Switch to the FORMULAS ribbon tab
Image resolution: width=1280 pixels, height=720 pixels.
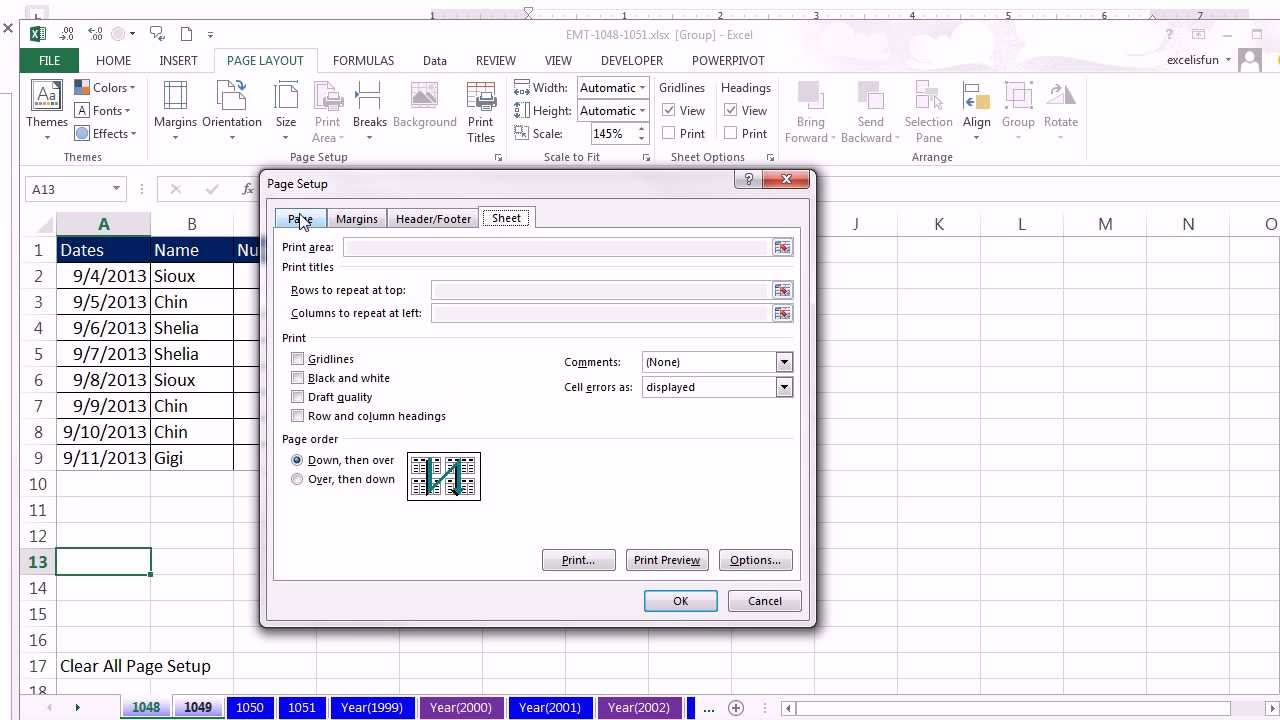point(363,60)
